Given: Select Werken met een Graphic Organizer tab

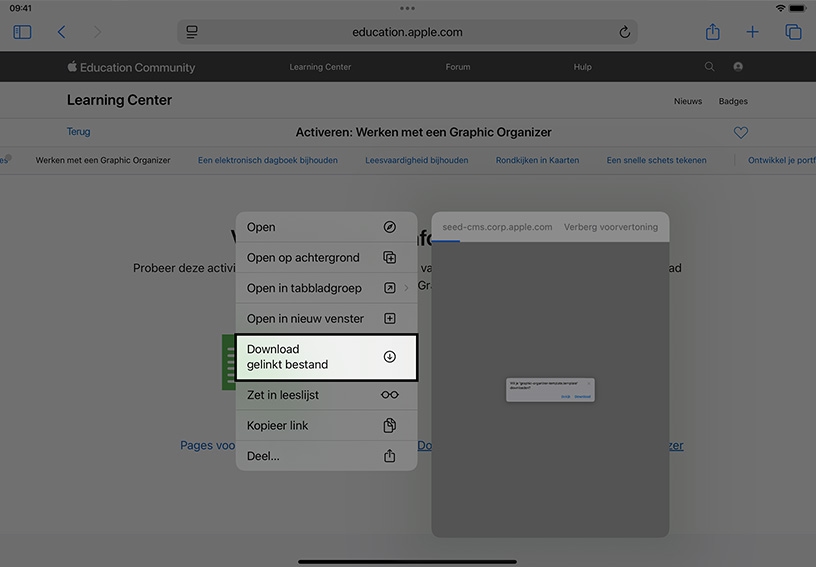Looking at the screenshot, I should click(103, 160).
